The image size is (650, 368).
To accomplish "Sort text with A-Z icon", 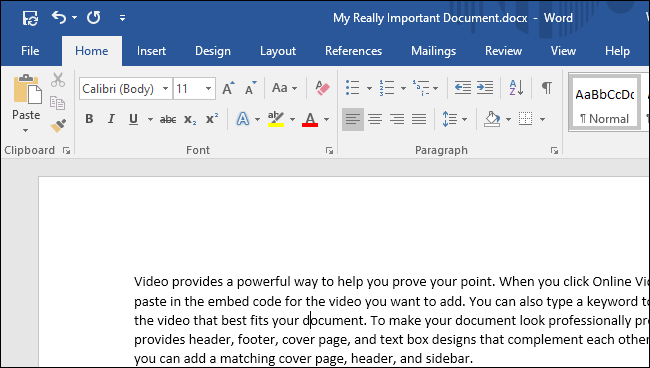I will pyautogui.click(x=517, y=88).
